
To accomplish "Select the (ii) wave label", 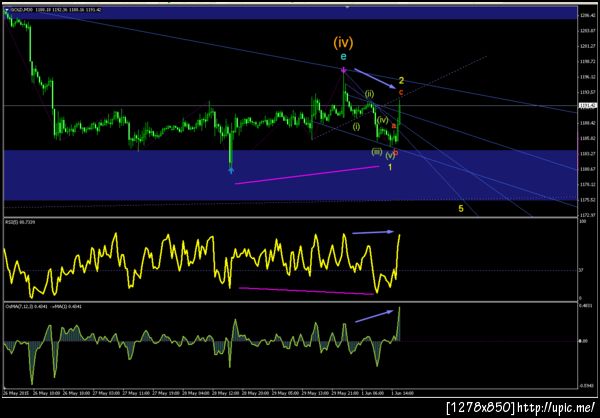I will click(369, 94).
